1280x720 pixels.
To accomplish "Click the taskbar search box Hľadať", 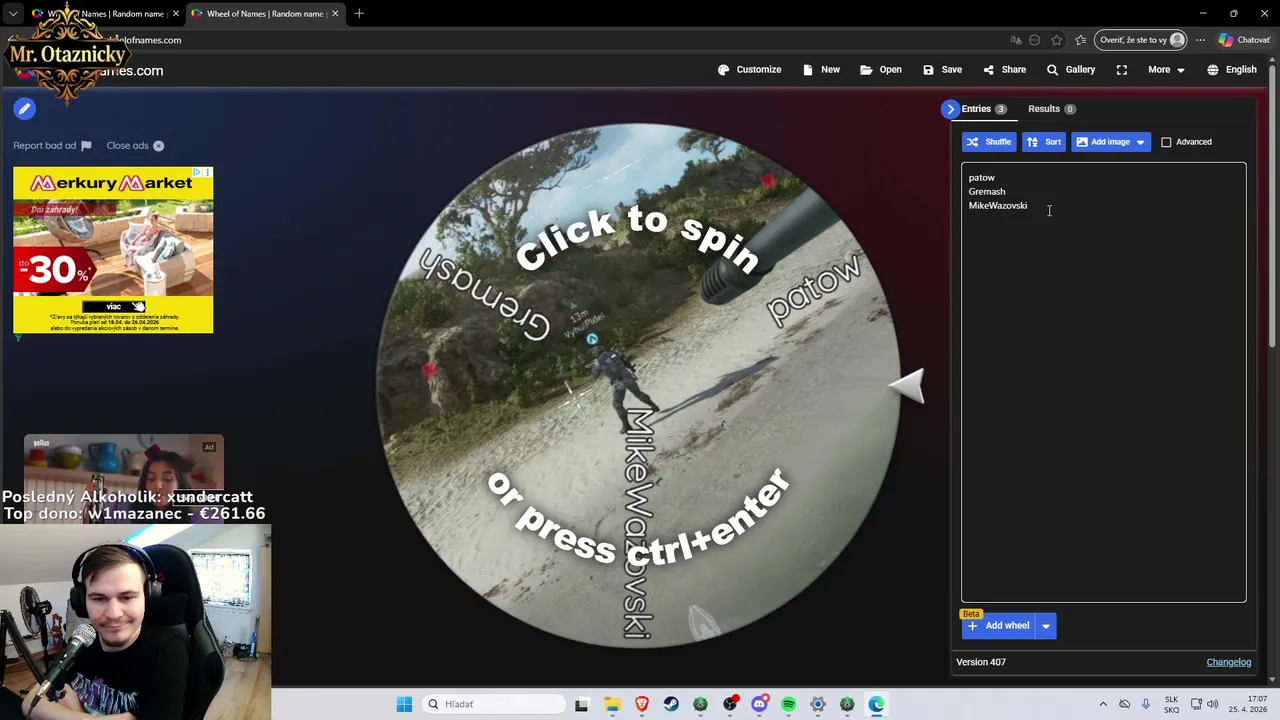I will (x=494, y=704).
